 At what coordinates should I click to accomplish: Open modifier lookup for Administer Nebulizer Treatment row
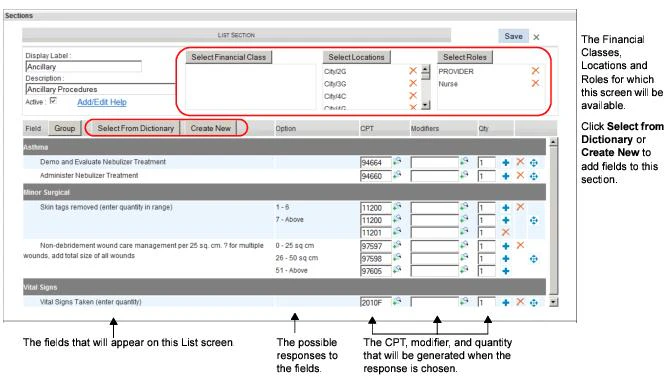click(x=464, y=175)
